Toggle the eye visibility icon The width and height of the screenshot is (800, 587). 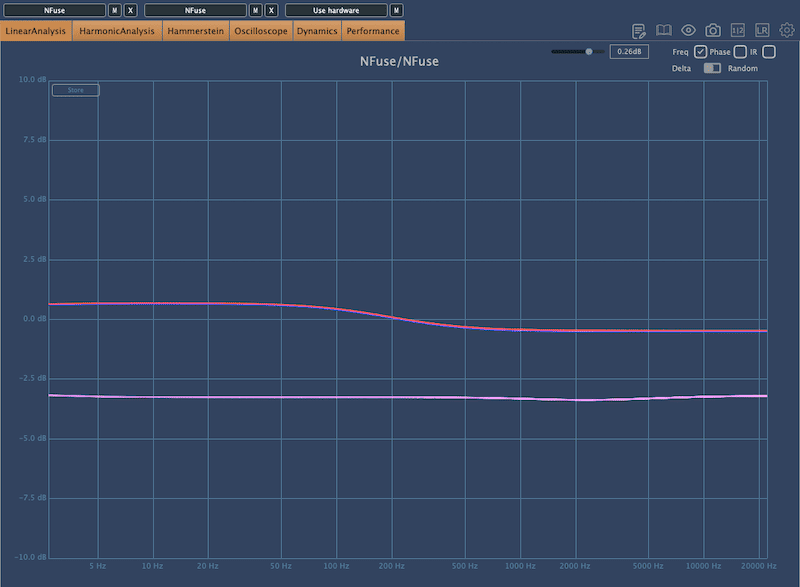point(688,31)
